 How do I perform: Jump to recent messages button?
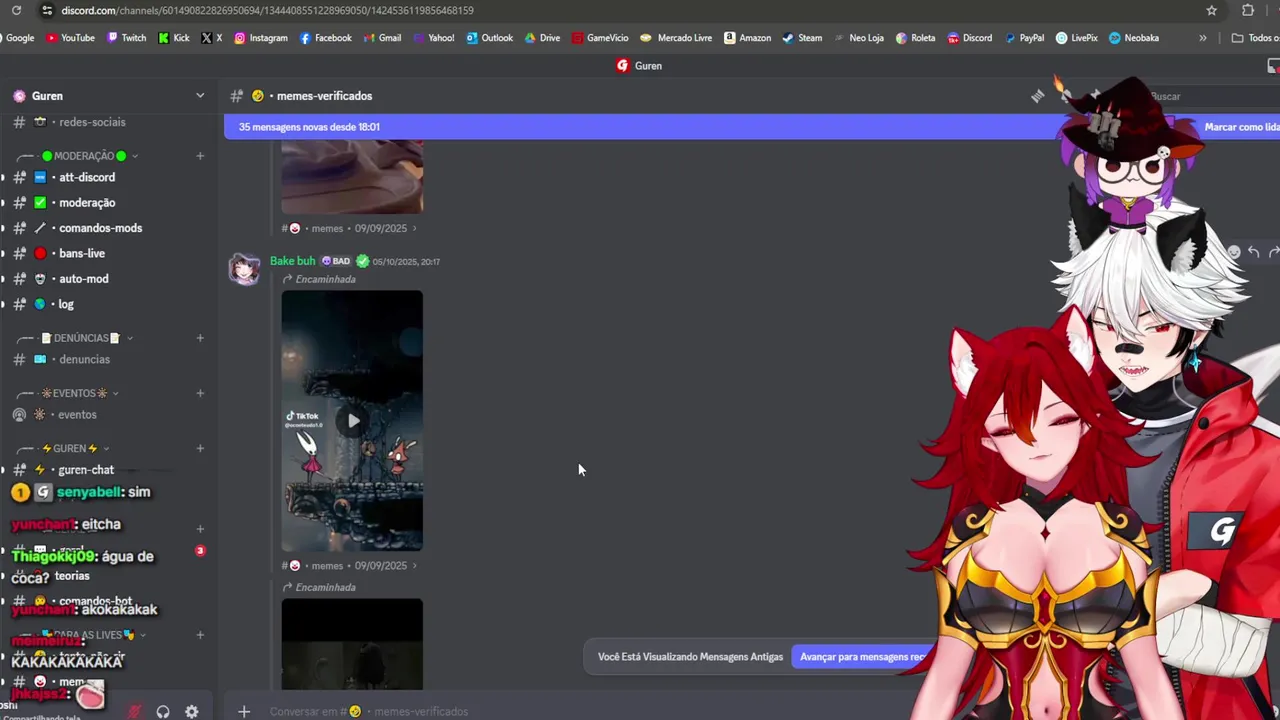point(864,657)
